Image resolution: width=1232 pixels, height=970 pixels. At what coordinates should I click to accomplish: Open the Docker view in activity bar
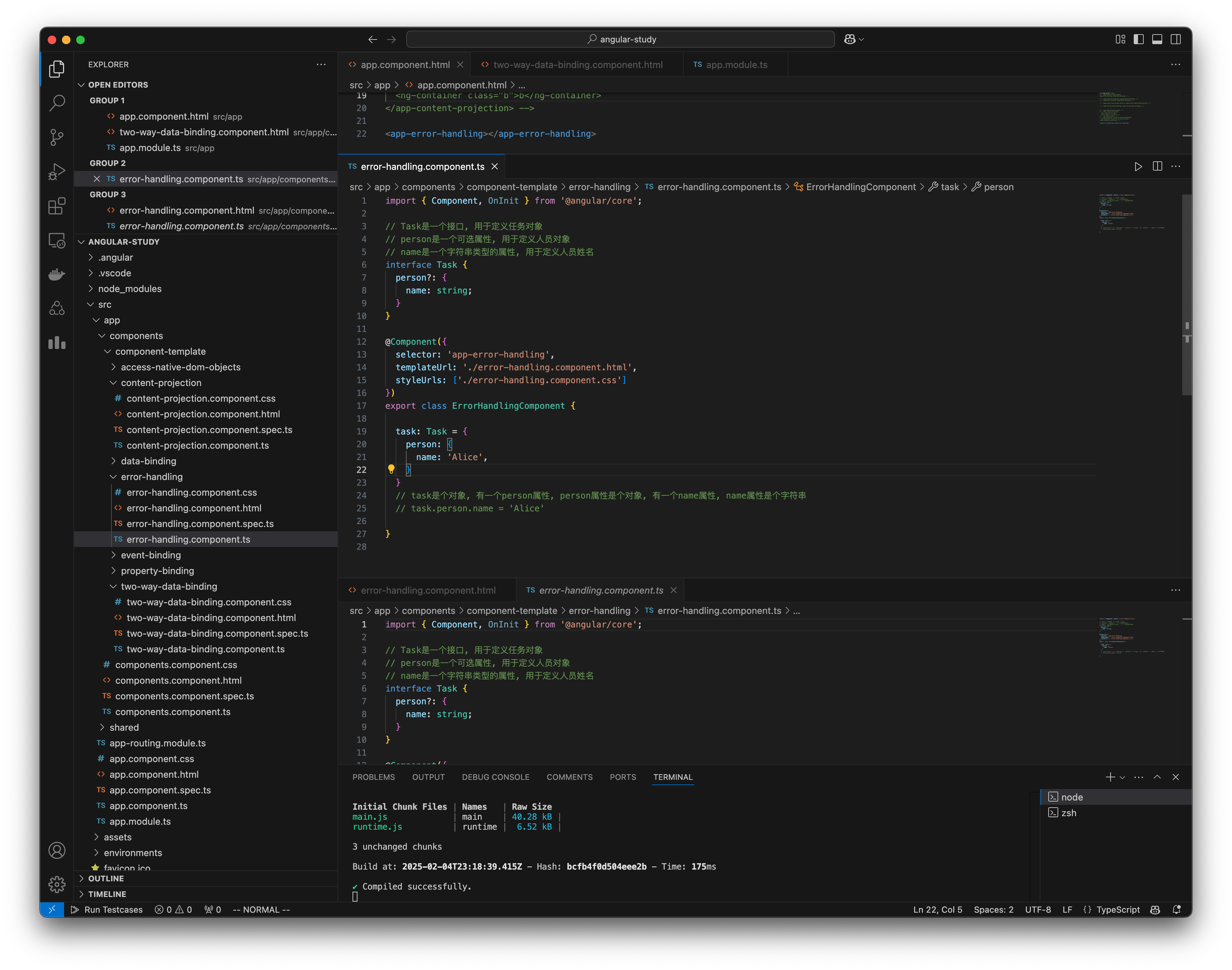tap(57, 274)
